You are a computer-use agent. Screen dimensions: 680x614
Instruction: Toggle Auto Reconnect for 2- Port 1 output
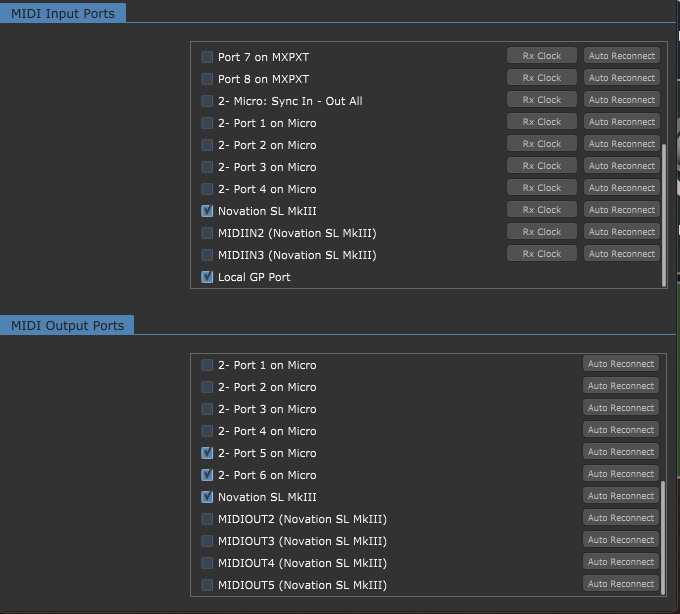pos(621,364)
